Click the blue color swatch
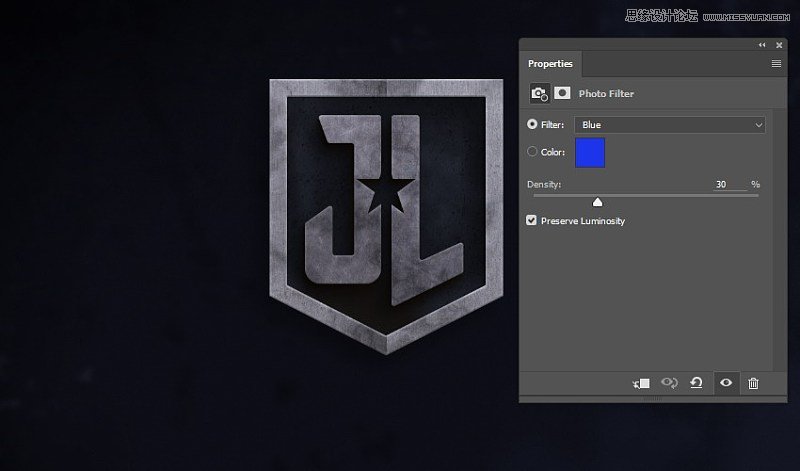Image resolution: width=800 pixels, height=471 pixels. pos(590,153)
